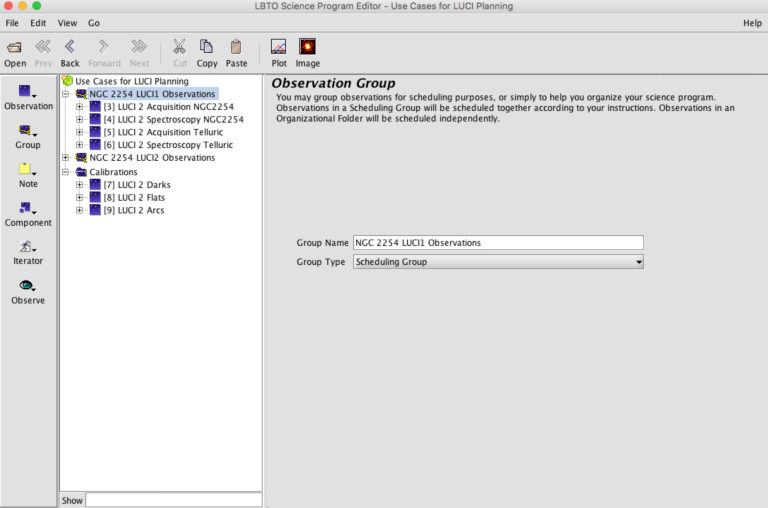The height and width of the screenshot is (508, 768).
Task: Add a new Group from sidebar
Action: [x=28, y=137]
